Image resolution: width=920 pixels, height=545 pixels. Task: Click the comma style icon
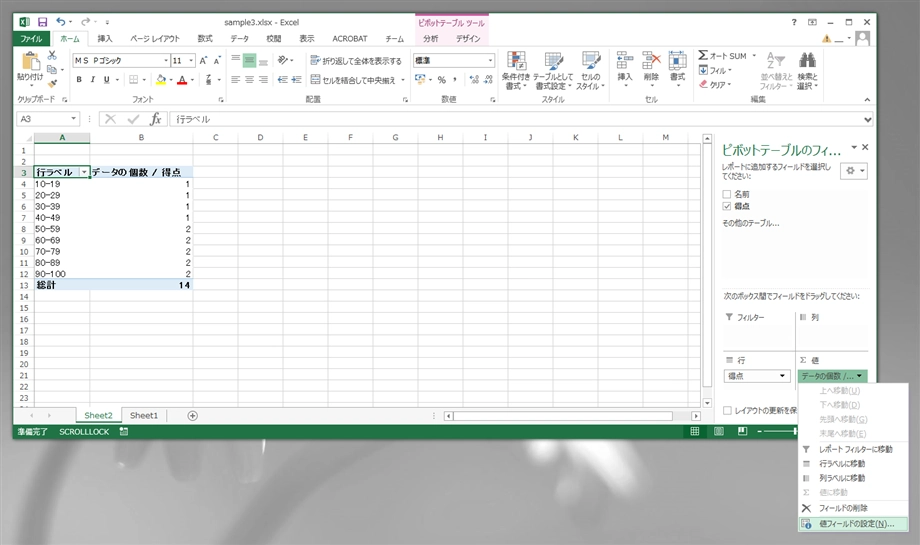point(455,80)
